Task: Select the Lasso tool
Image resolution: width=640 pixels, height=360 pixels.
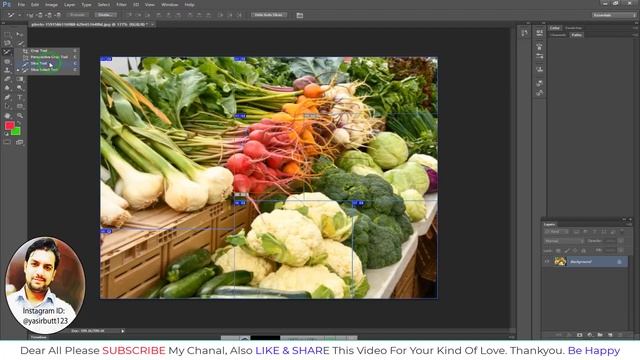Action: tap(7, 43)
